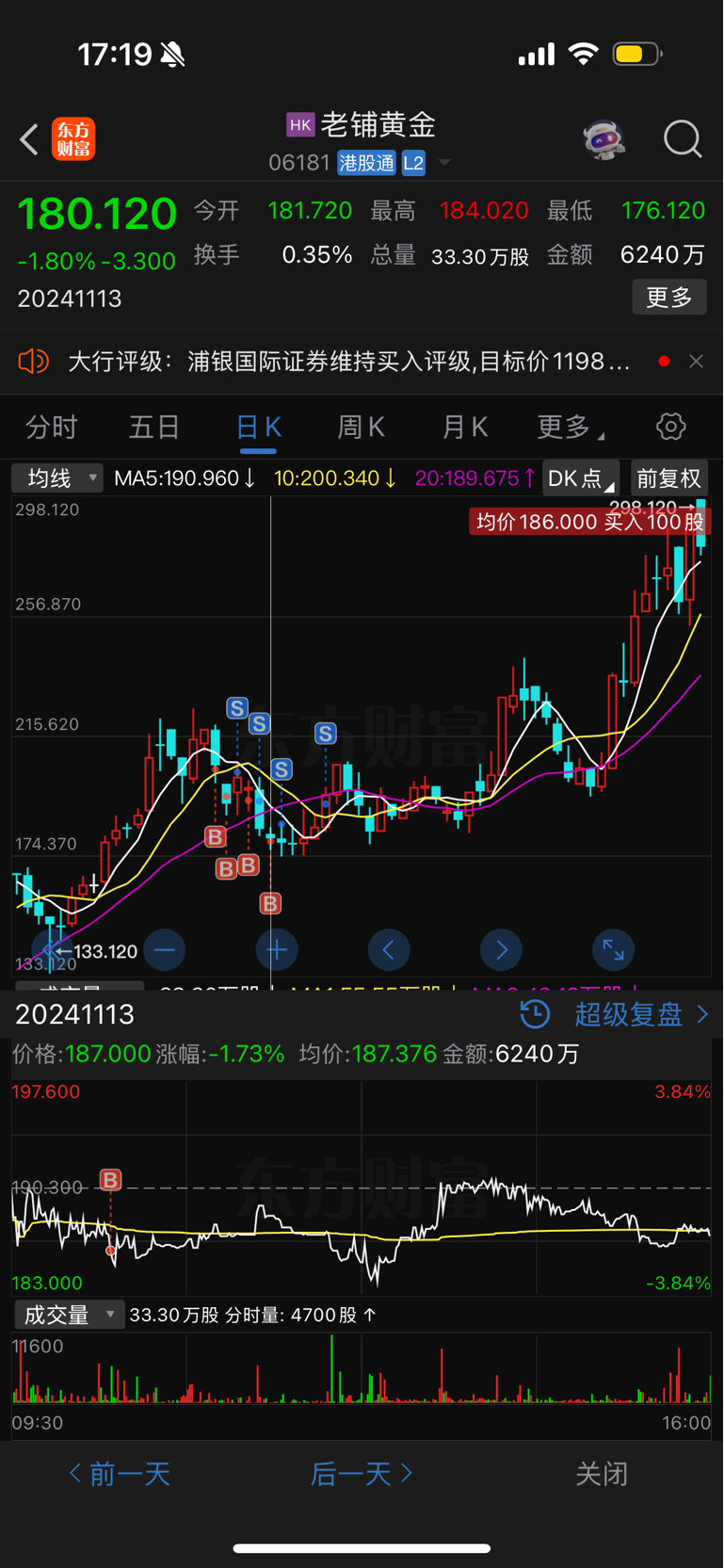Open chart settings gear icon
Screen dimensions: 724x1568
[670, 427]
